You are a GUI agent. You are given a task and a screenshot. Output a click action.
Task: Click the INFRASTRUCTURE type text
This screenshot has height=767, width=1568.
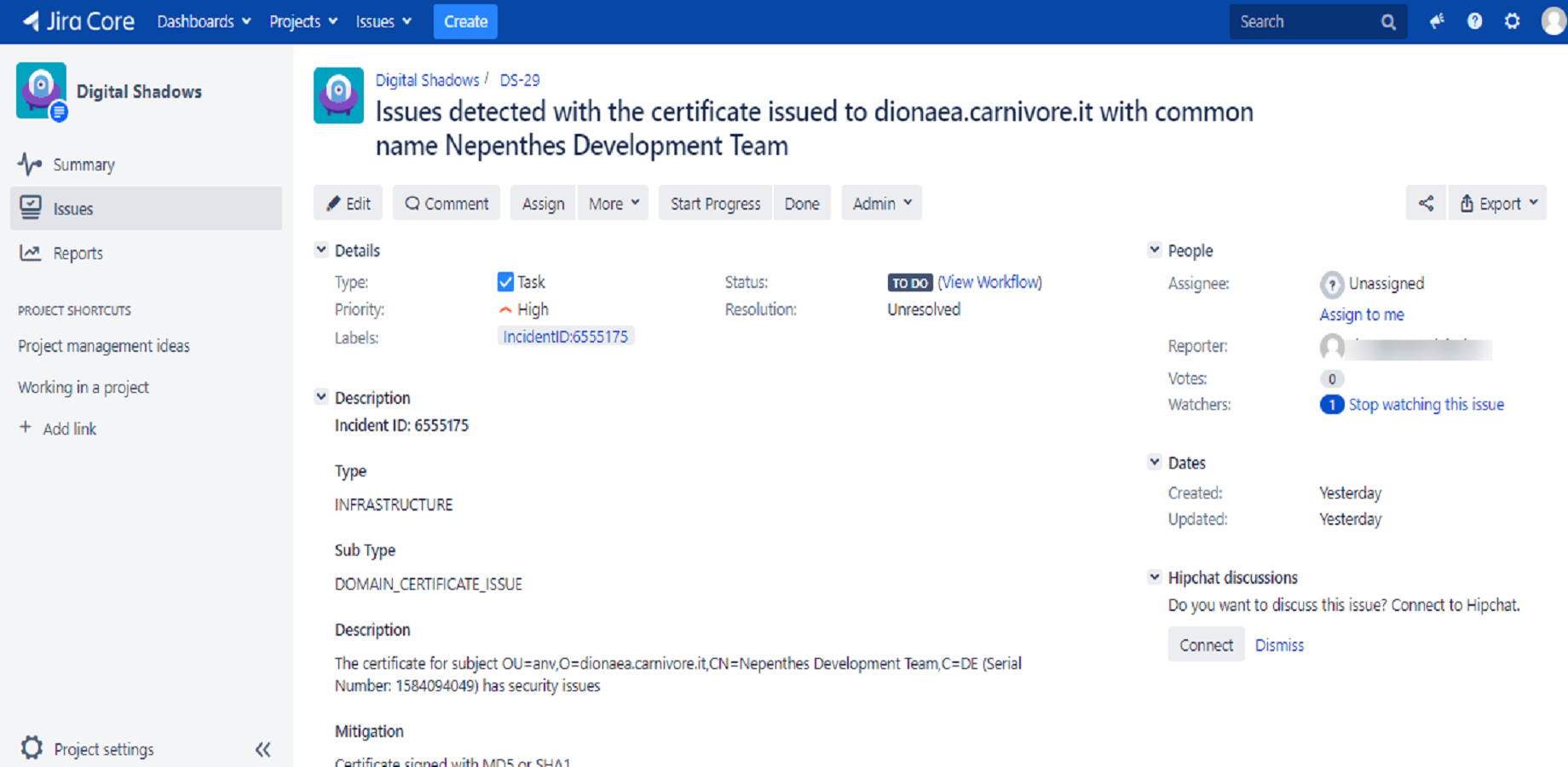pos(394,505)
